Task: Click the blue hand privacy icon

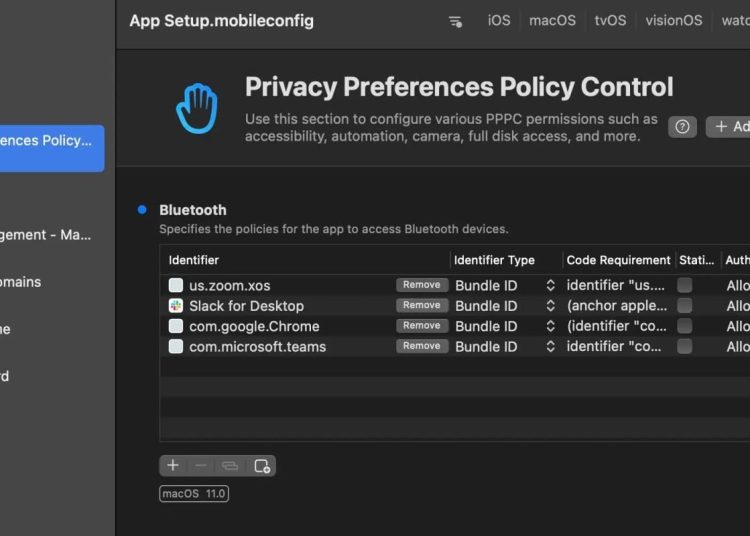Action: click(197, 109)
